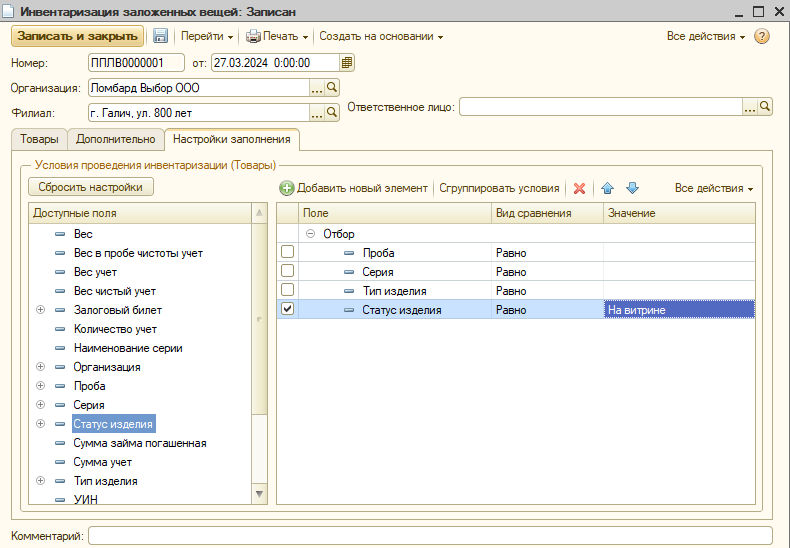Move condition down with blue arrow

point(632,188)
